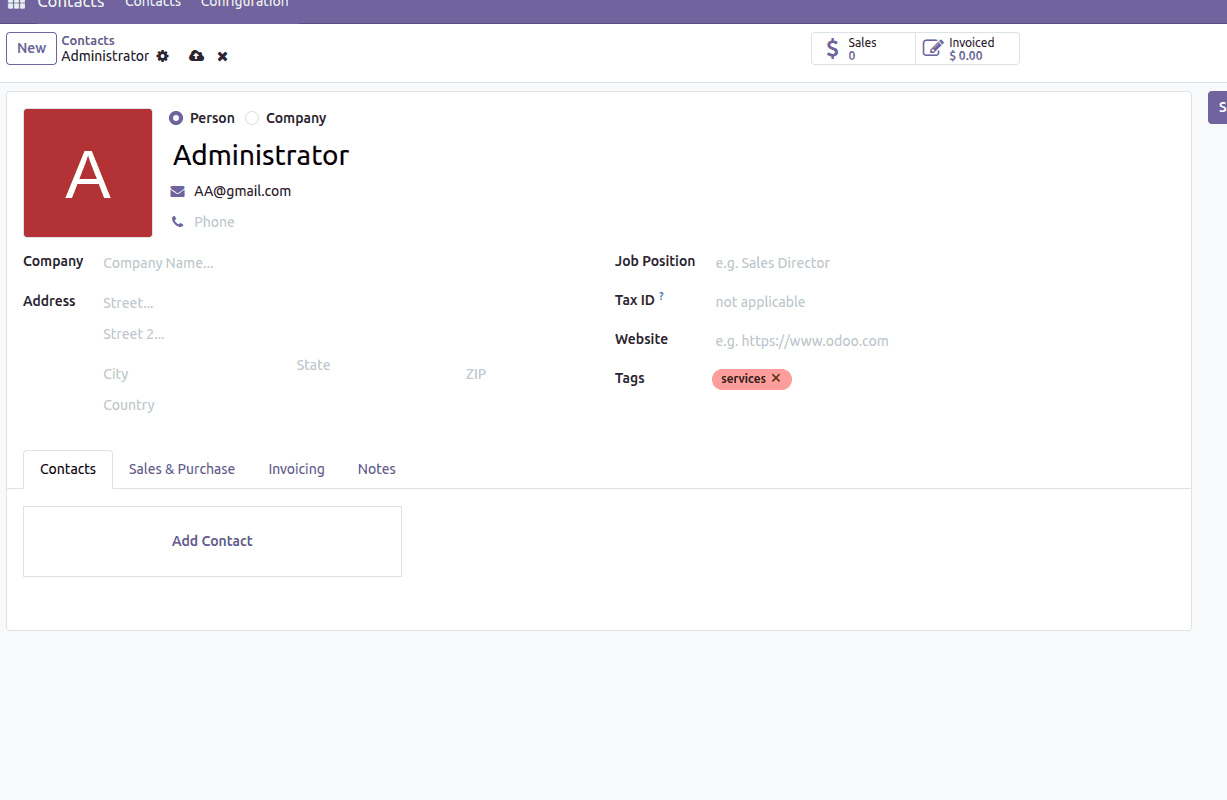Screen dimensions: 1227x800
Task: Select the Person radio button
Action: coord(175,117)
